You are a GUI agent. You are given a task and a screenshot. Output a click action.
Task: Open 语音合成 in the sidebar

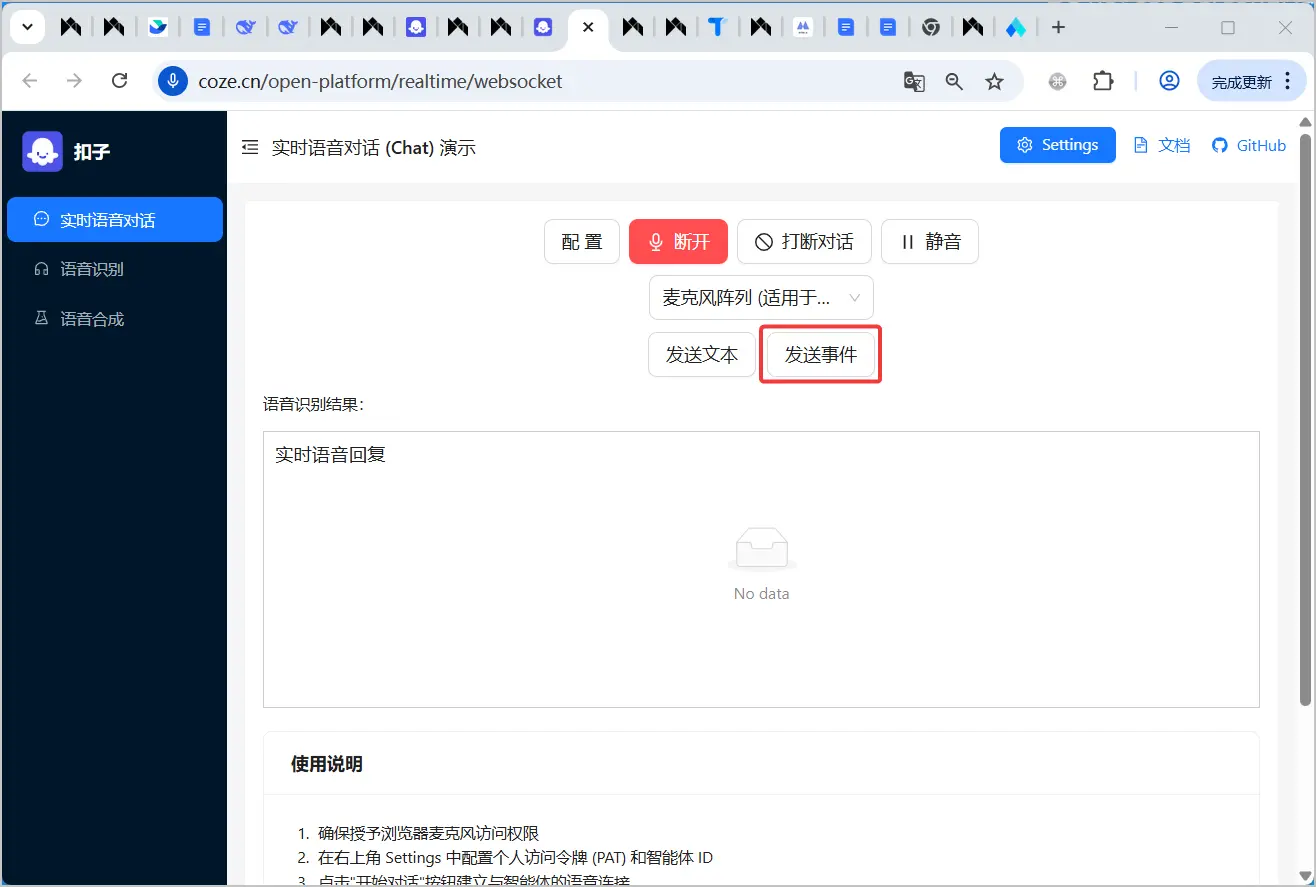[115, 319]
